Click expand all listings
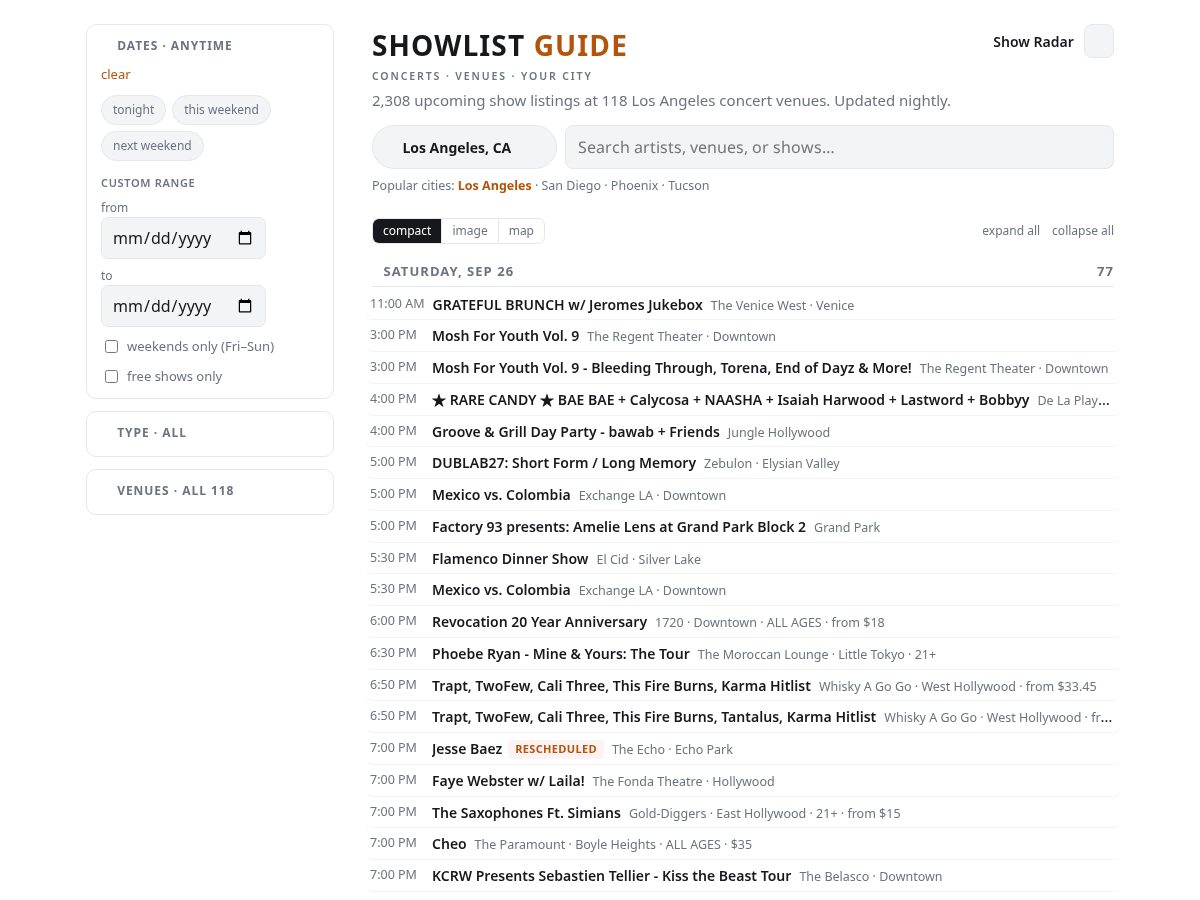 pos(1011,231)
